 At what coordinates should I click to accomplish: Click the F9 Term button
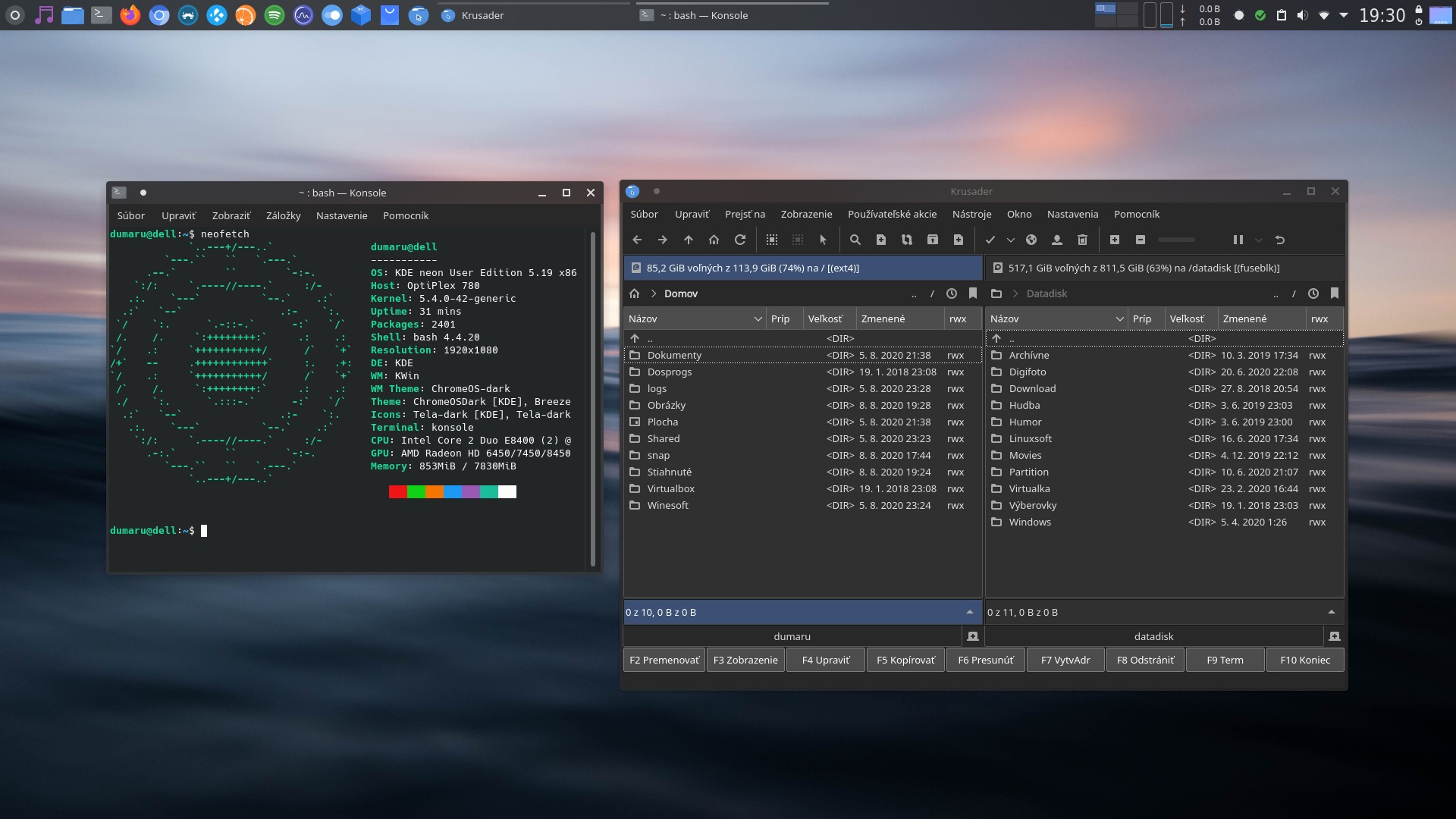point(1225,660)
